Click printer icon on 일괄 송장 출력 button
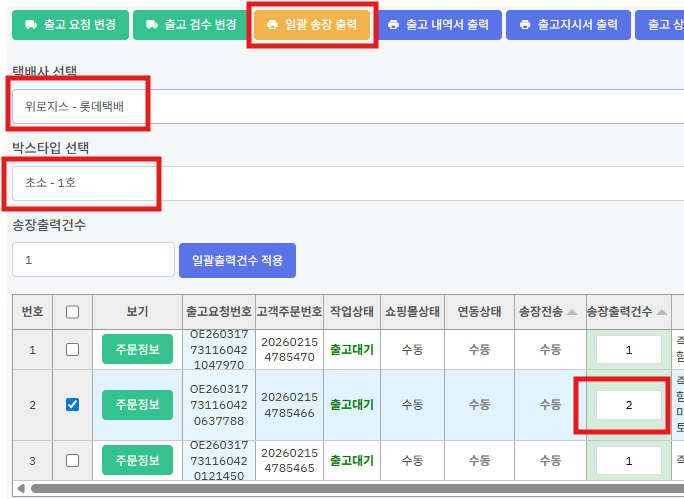Viewport: 684px width, 499px height. pos(272,24)
